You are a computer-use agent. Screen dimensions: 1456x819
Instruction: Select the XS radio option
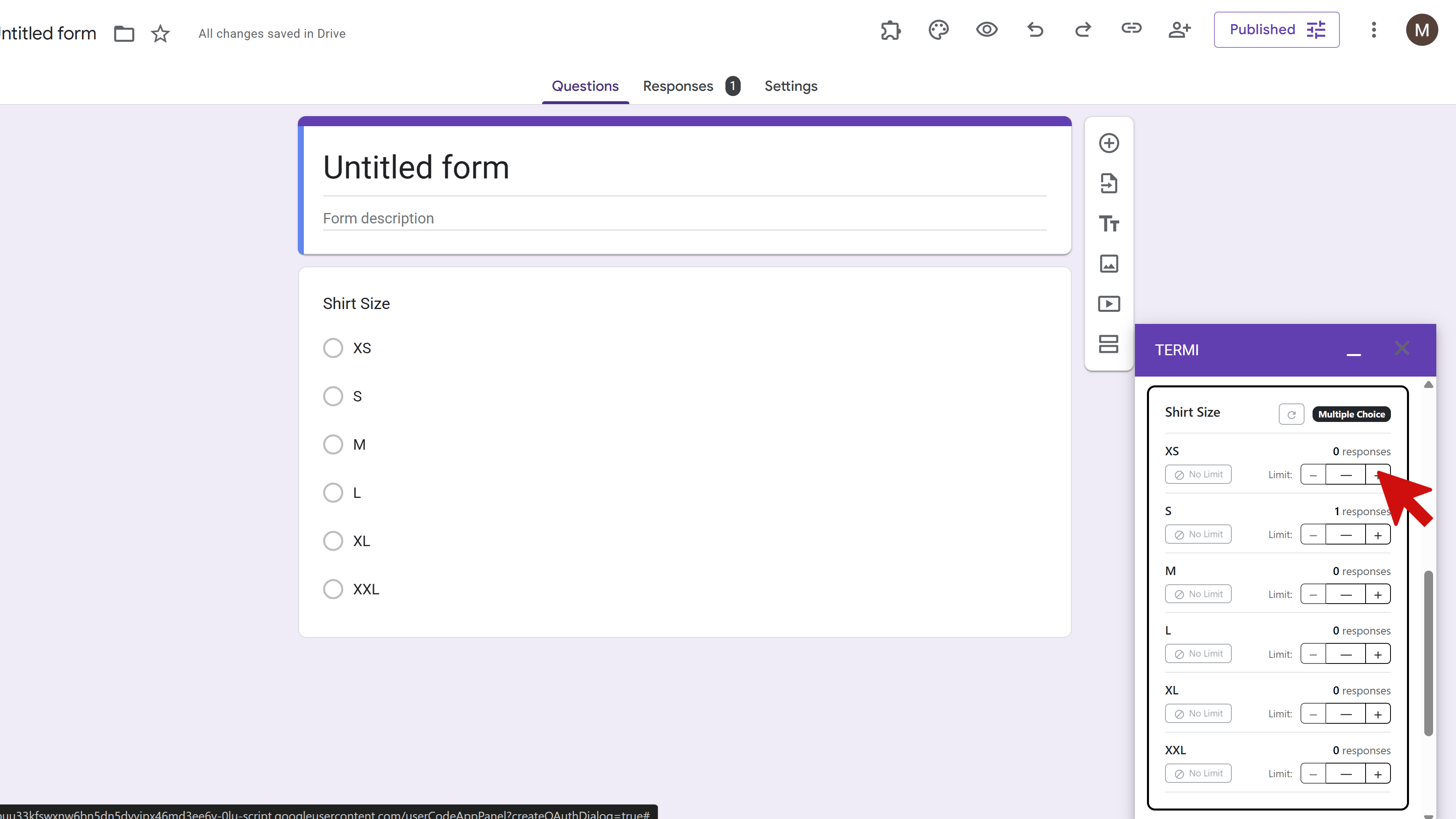333,348
